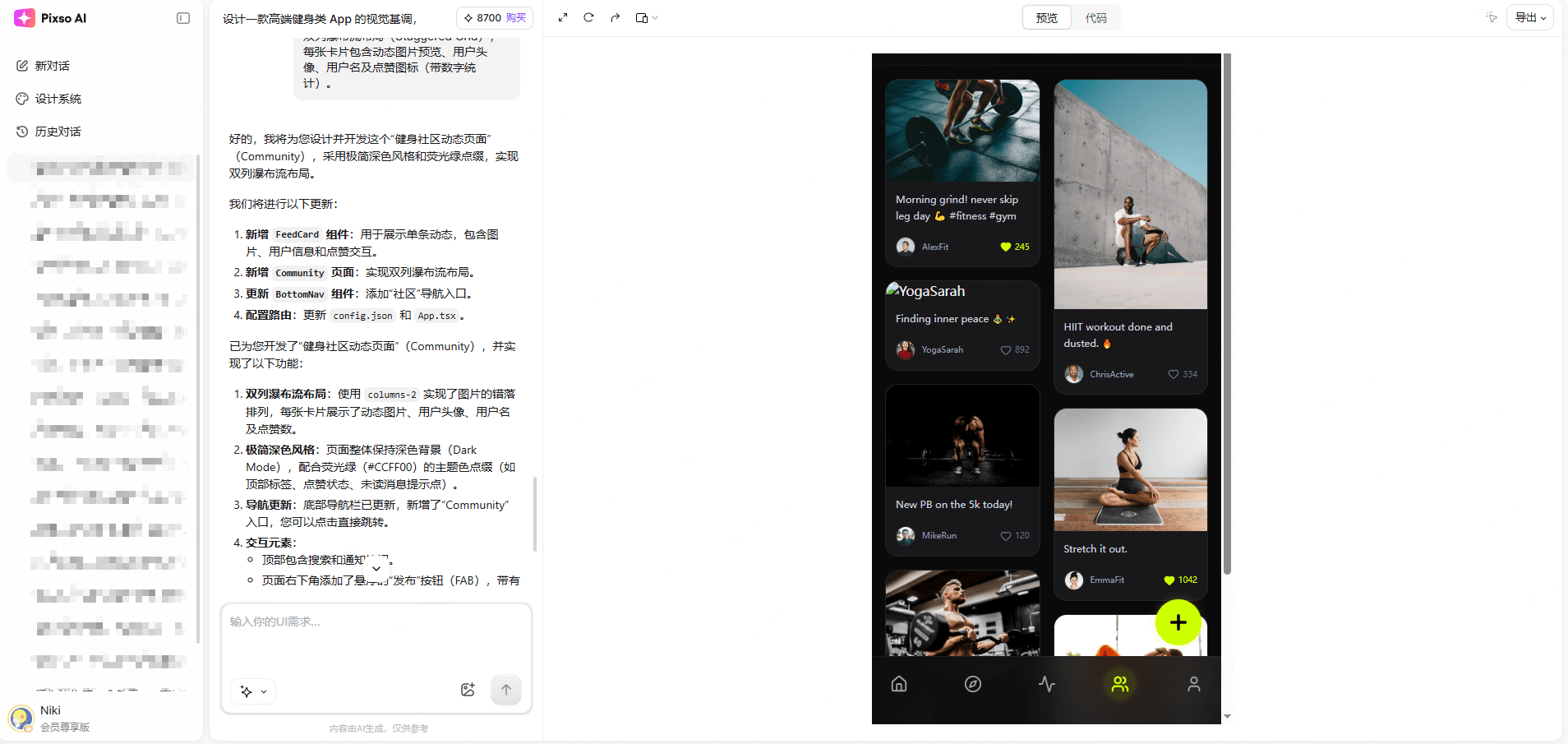
Task: Click the upload image icon
Action: point(468,690)
